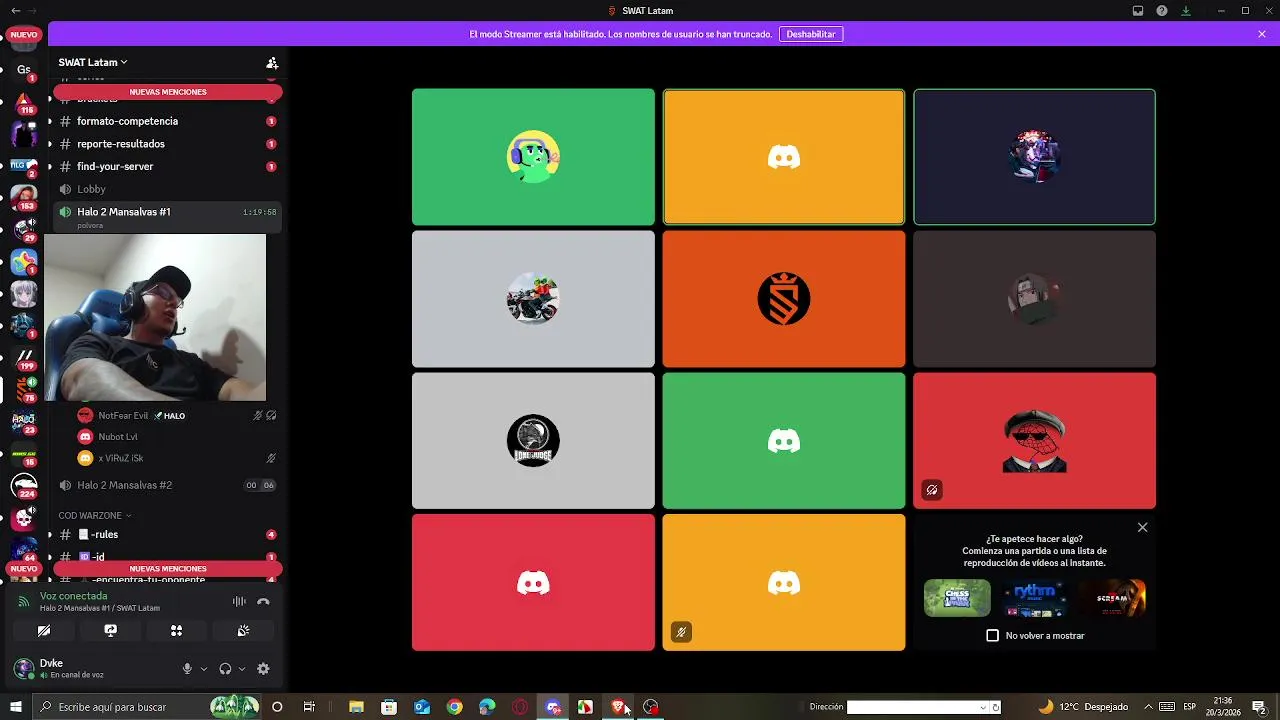Click Deshabilitar in streamer mode banner
Screen dimensions: 1280x720
(811, 34)
